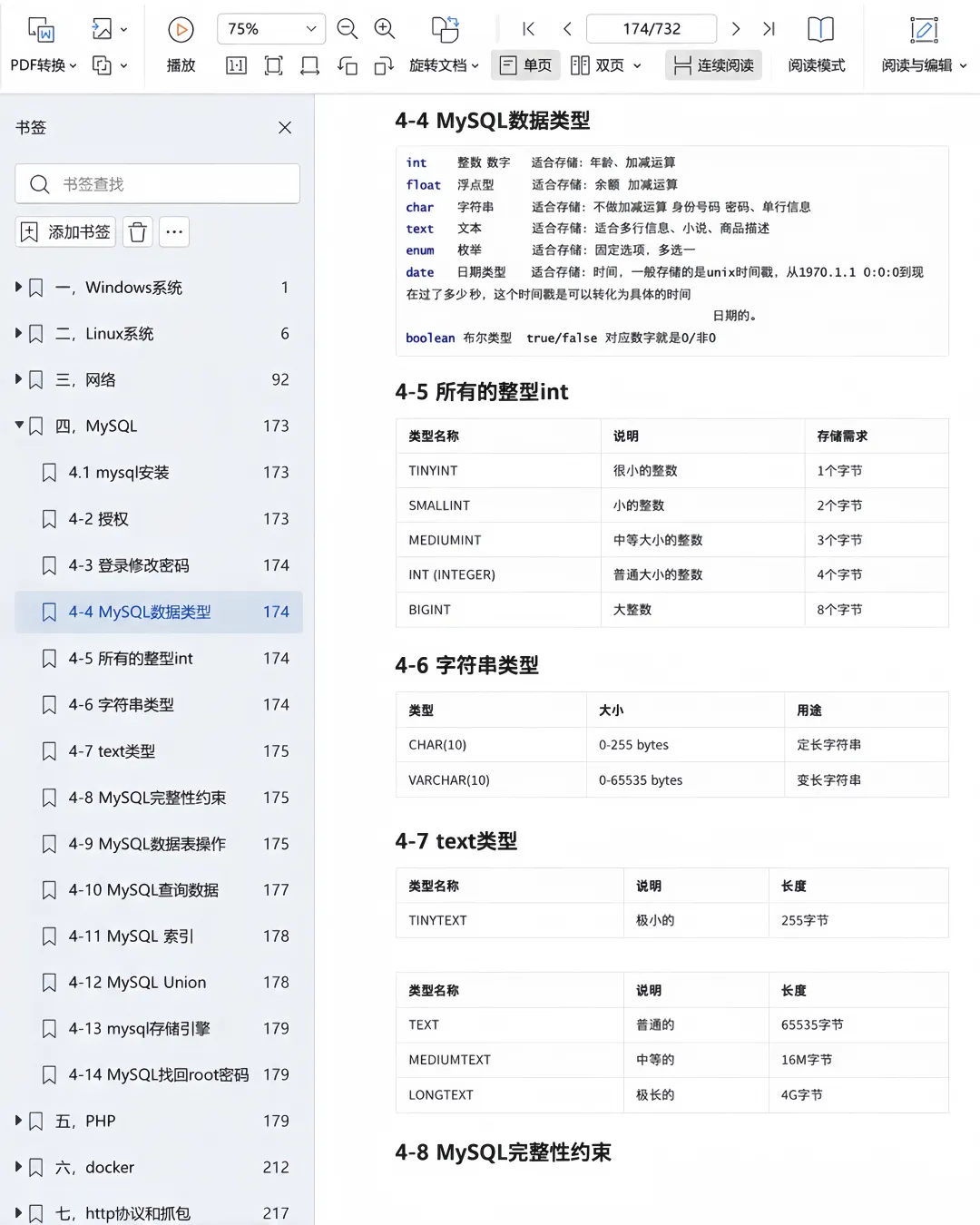
Task: Rotate page counterclockwise icon
Action: 347,65
